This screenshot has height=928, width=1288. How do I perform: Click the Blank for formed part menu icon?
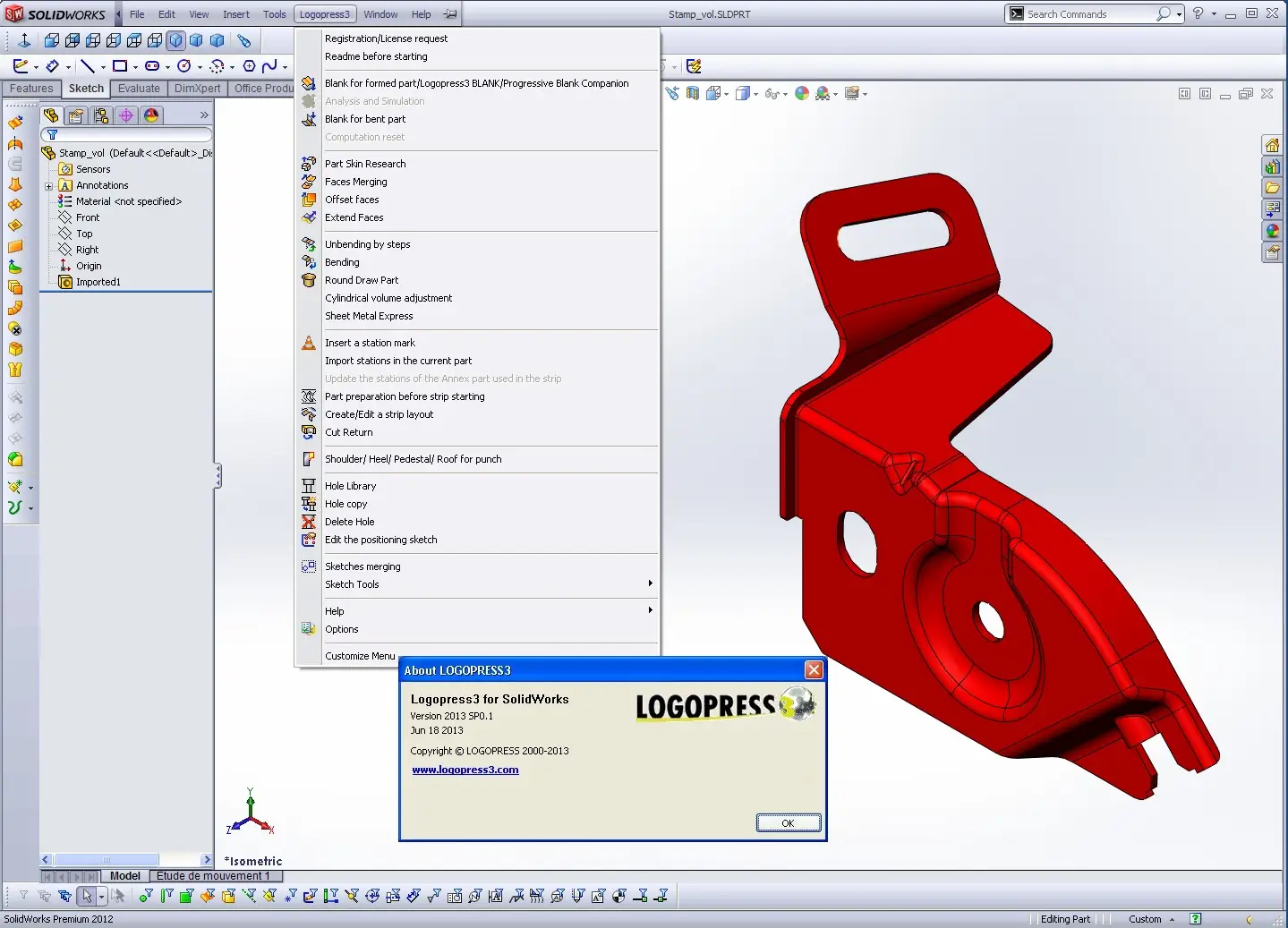309,83
